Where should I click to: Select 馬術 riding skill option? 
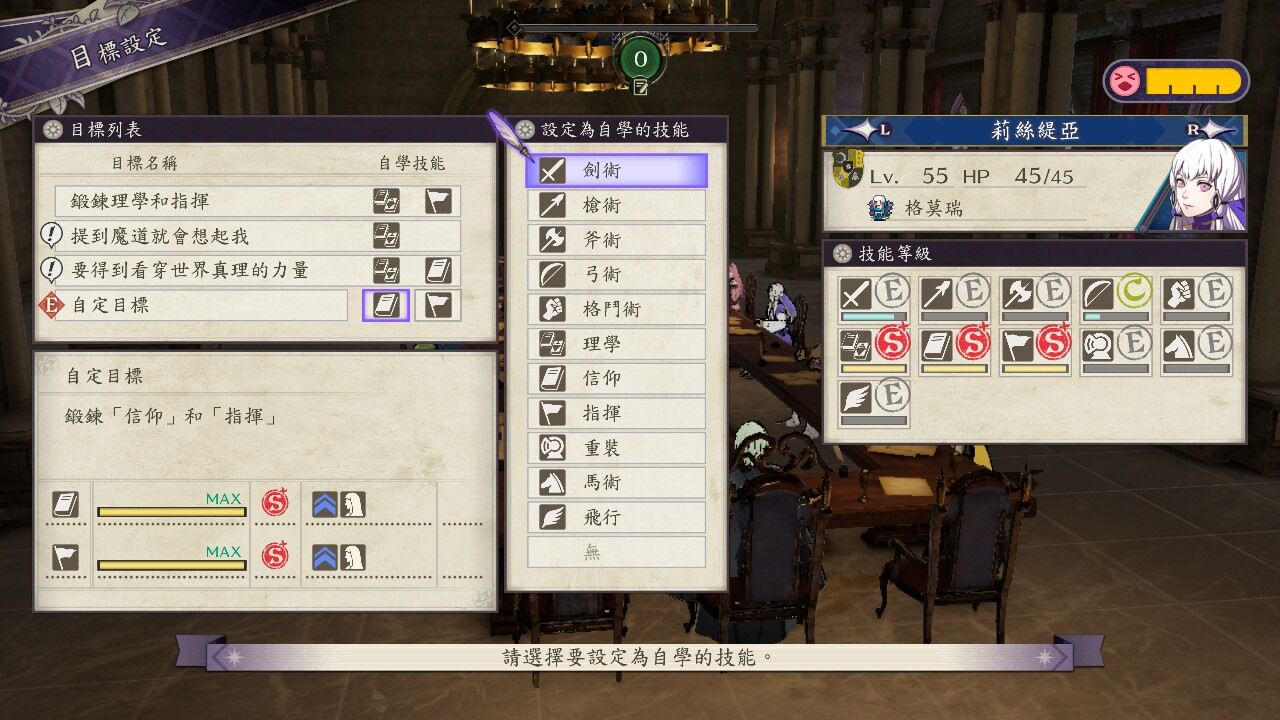click(x=617, y=482)
